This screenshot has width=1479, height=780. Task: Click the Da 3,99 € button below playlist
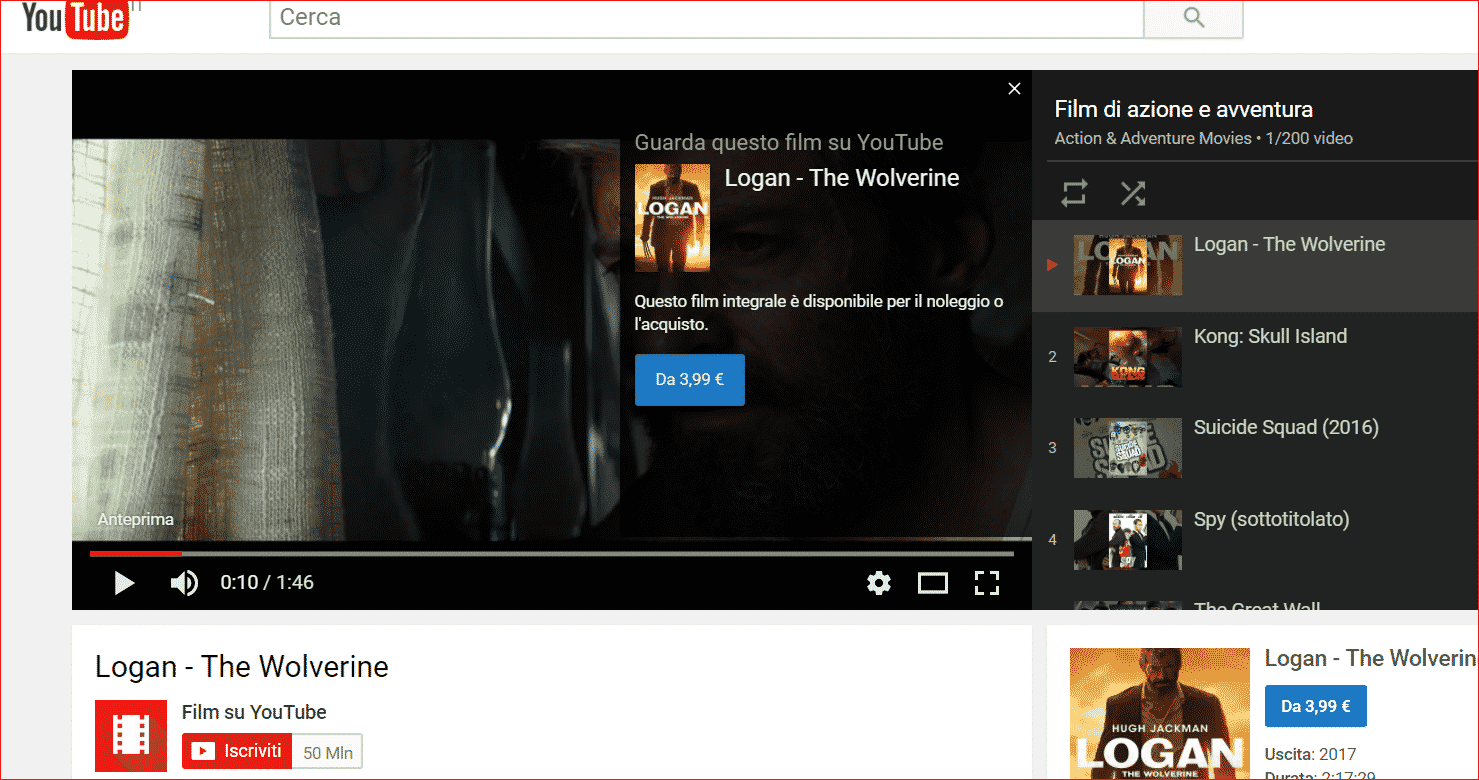(1316, 706)
